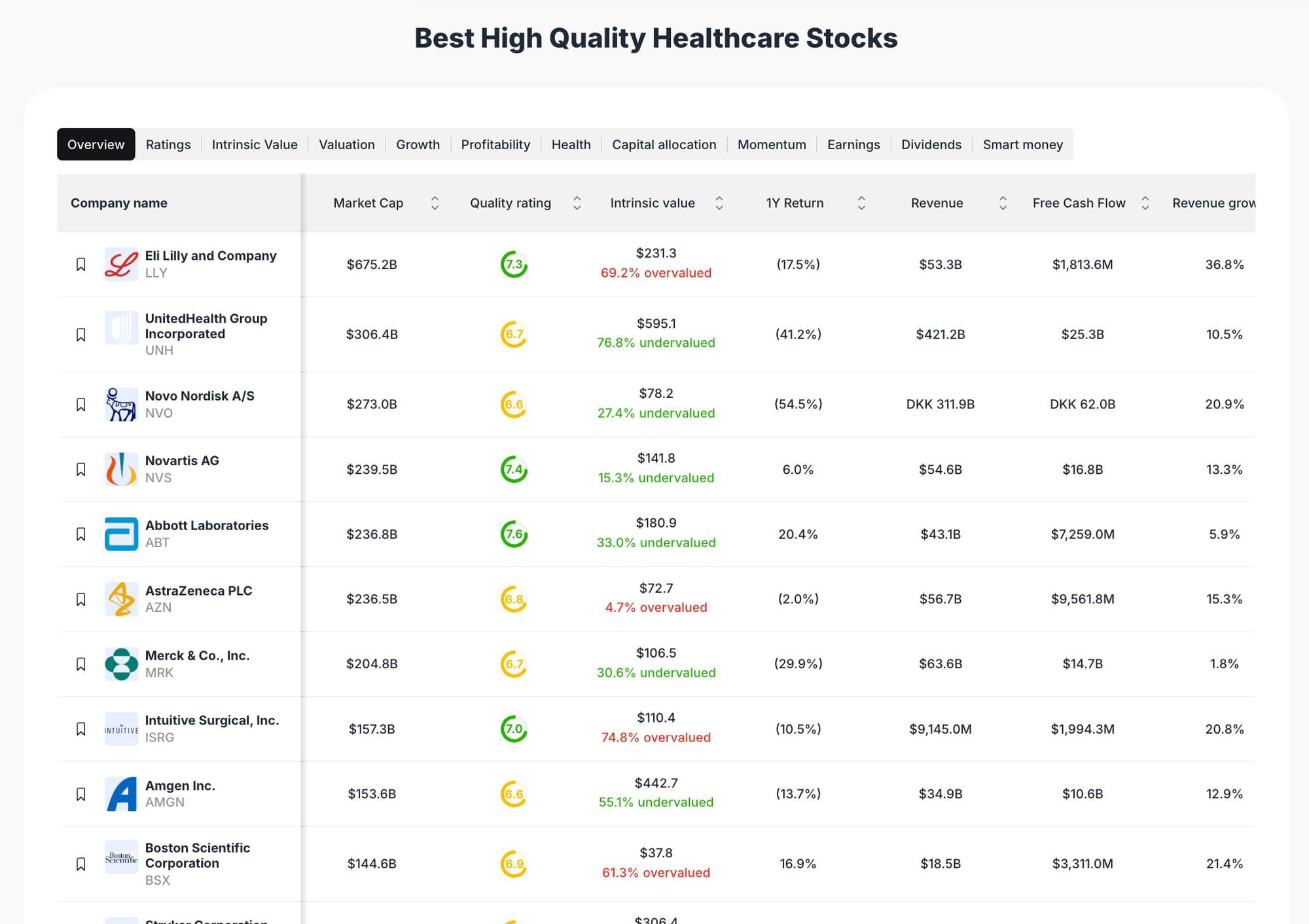This screenshot has height=924, width=1309.
Task: Sort by Market Cap column arrows
Action: (435, 203)
